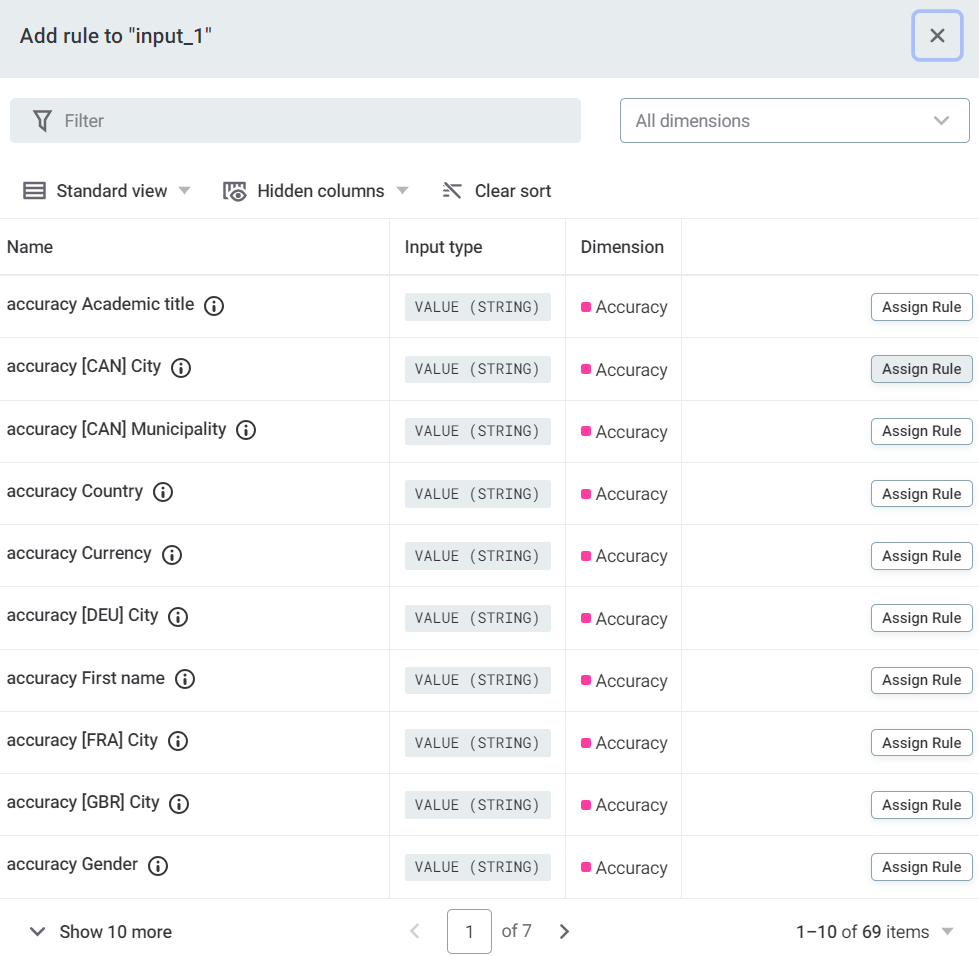The image size is (979, 956).
Task: Open the All dimensions dropdown
Action: 794,121
